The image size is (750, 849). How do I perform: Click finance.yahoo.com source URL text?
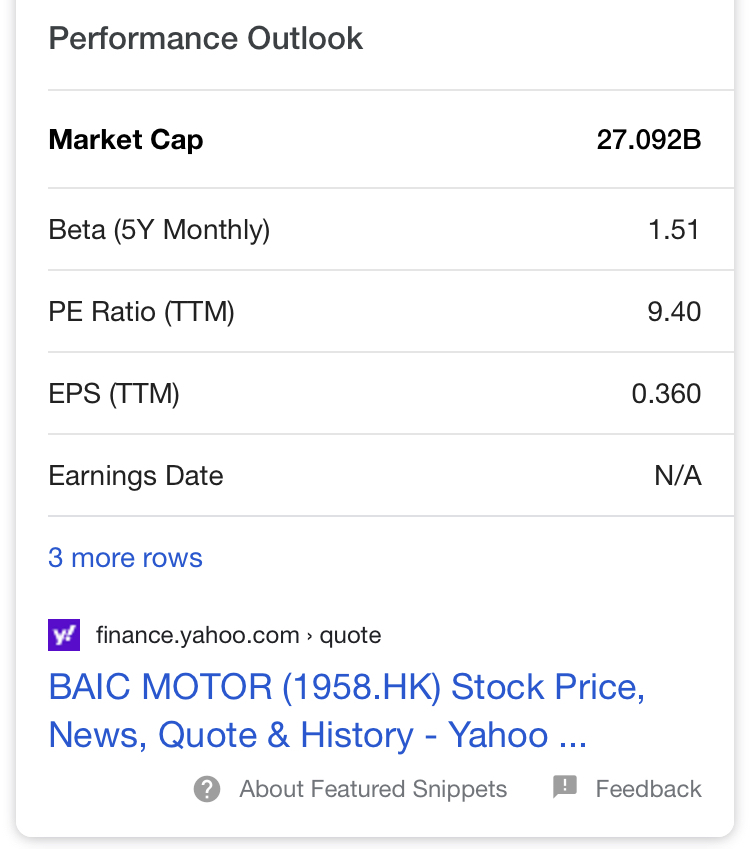pos(197,635)
